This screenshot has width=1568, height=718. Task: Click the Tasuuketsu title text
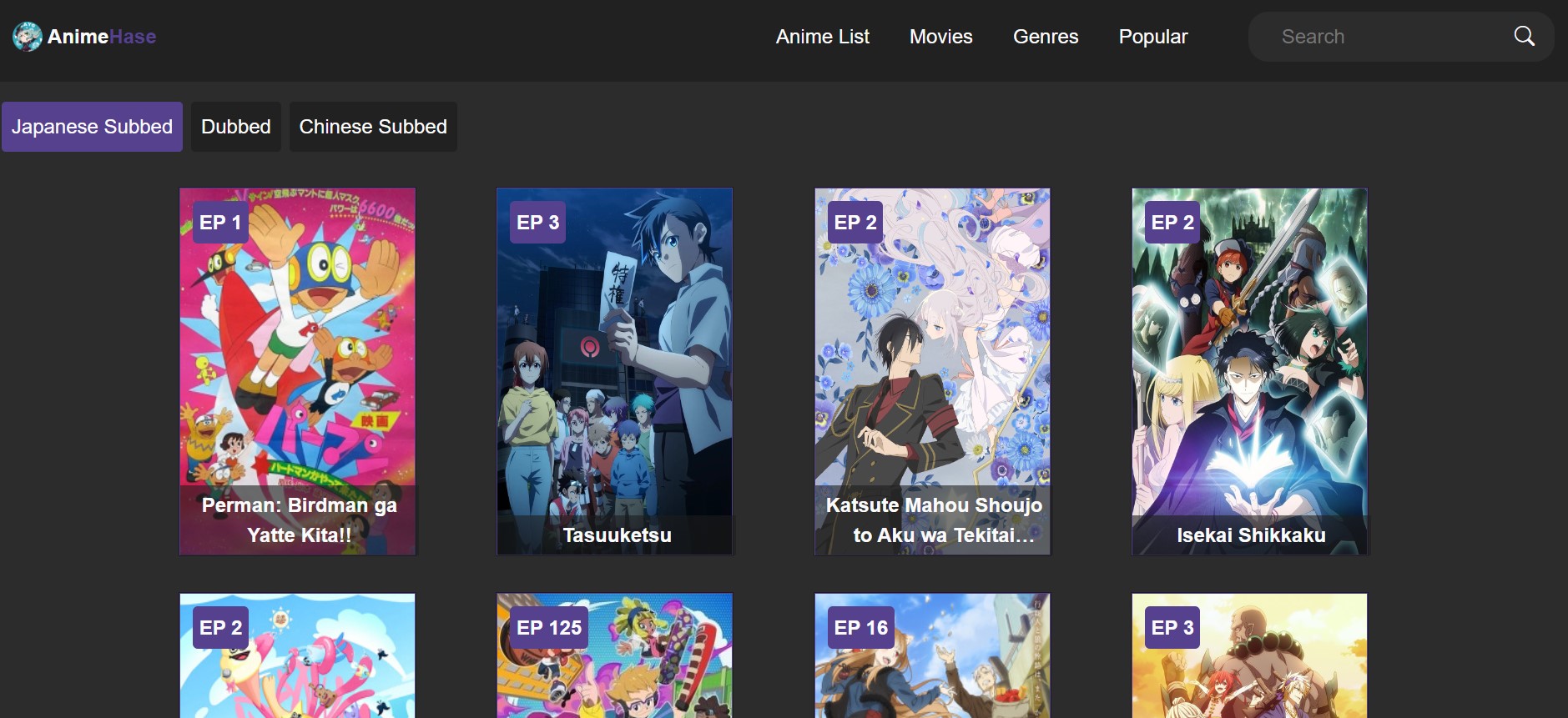pyautogui.click(x=617, y=535)
